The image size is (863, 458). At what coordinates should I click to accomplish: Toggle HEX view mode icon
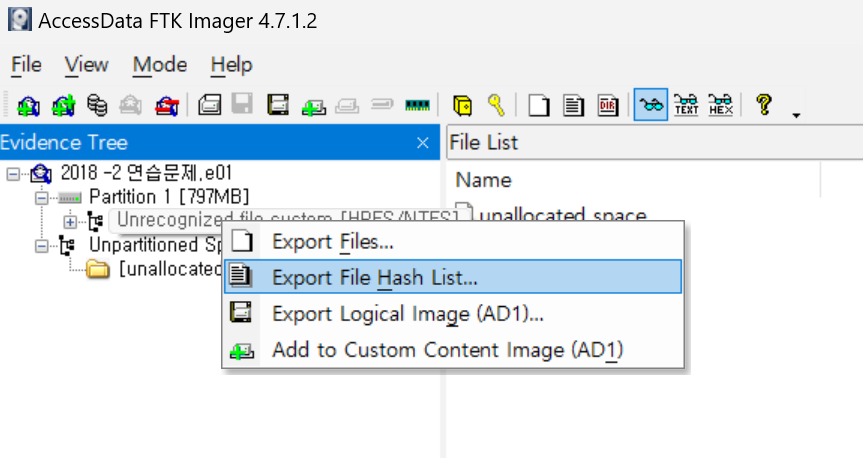pos(720,104)
